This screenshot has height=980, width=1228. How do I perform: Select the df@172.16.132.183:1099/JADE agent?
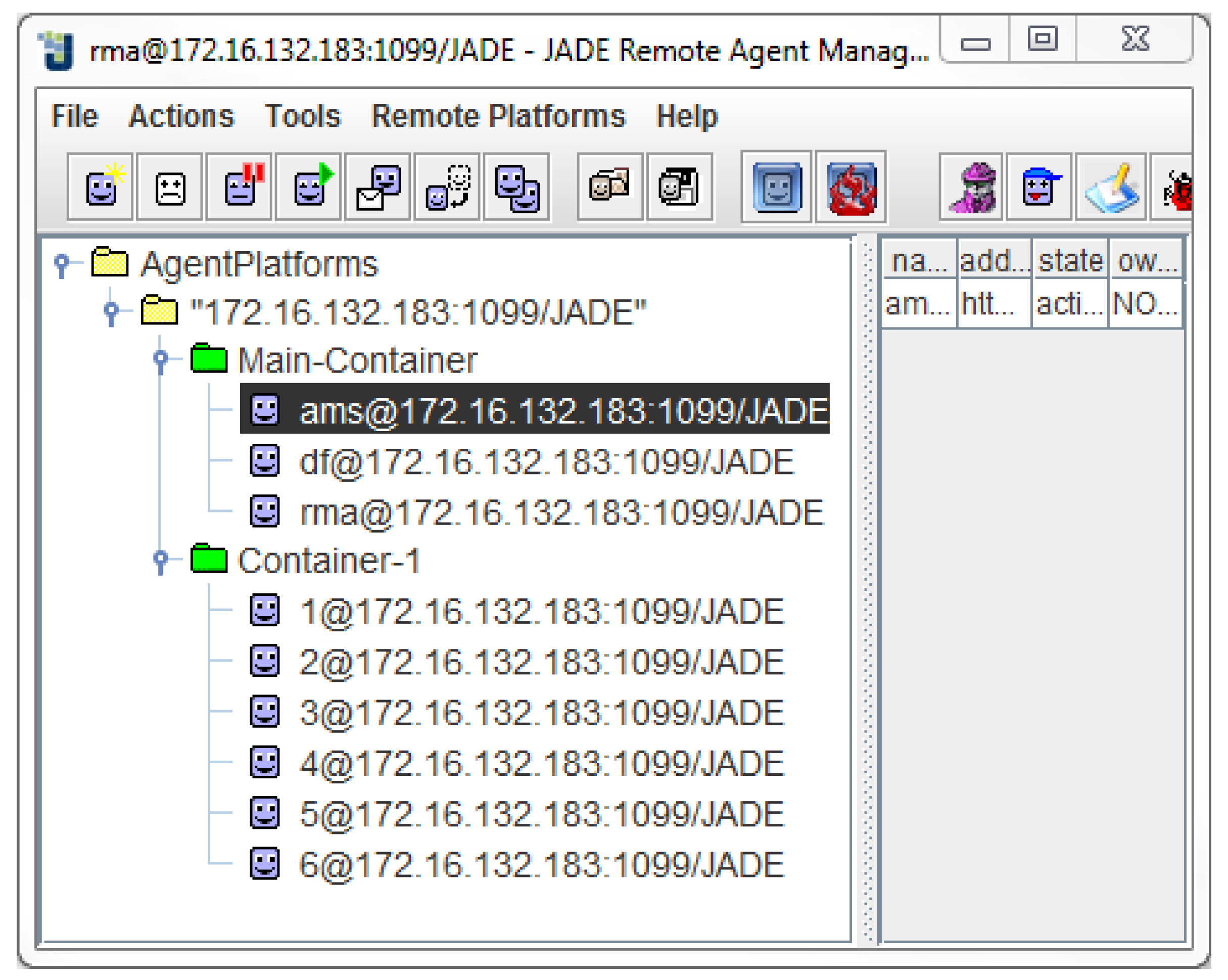[546, 461]
